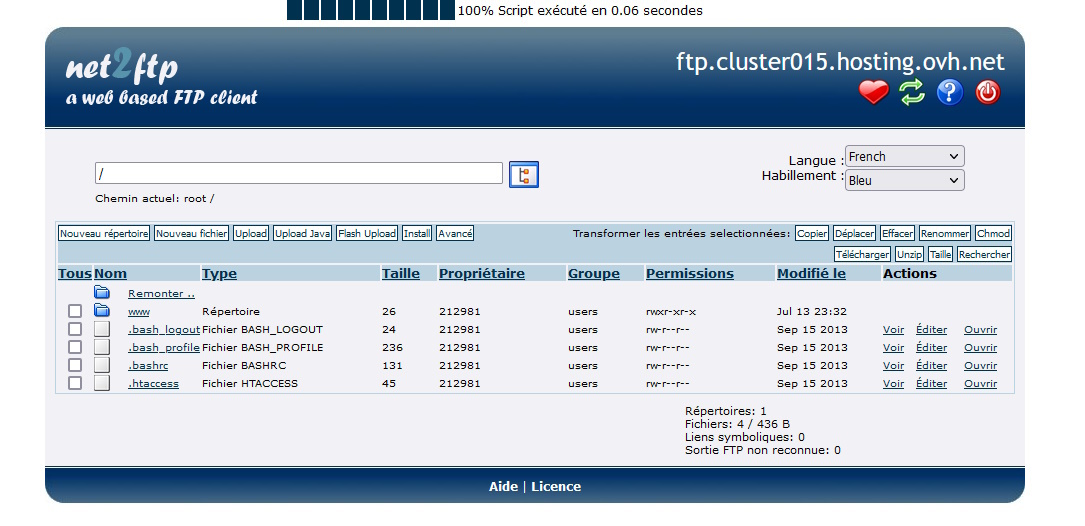
Task: Select the .bash_logout file checkbox
Action: pos(75,329)
